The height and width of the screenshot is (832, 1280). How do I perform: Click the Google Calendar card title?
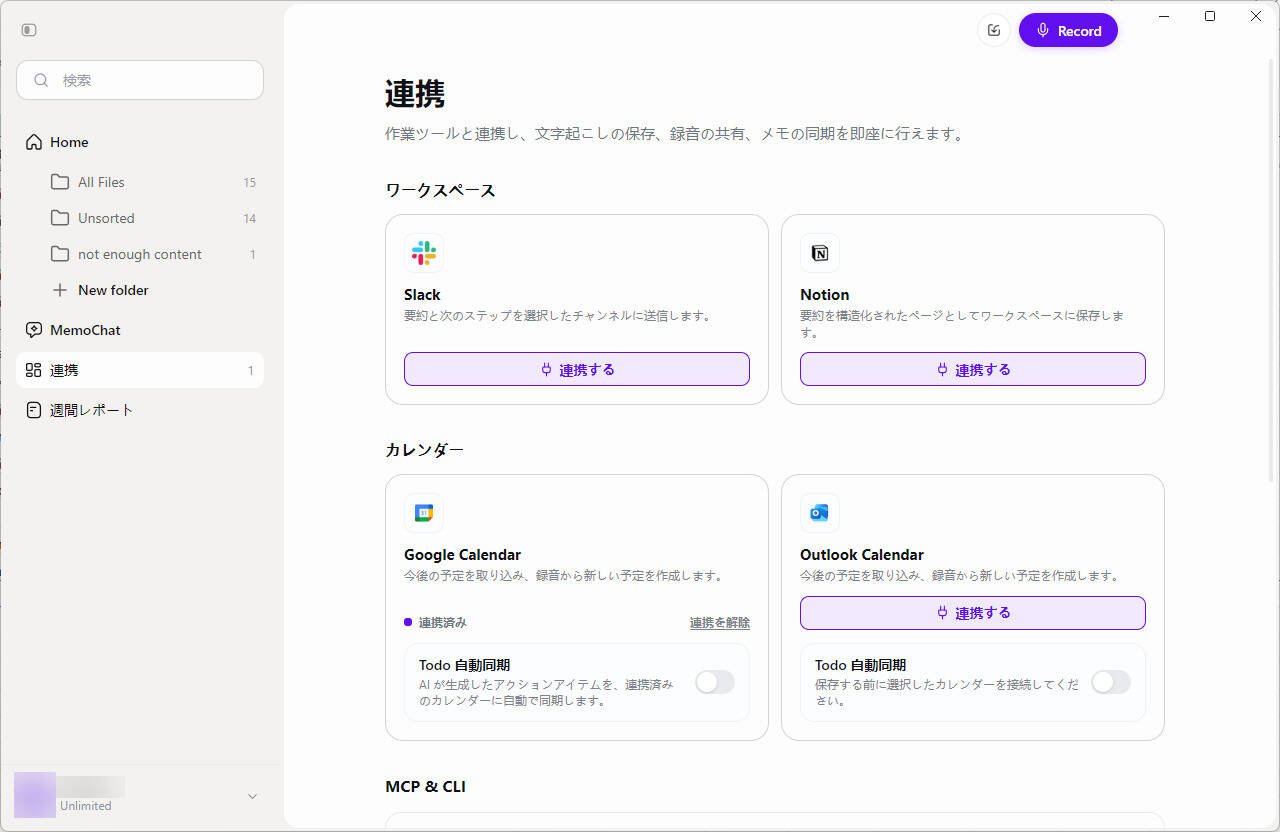coord(462,554)
